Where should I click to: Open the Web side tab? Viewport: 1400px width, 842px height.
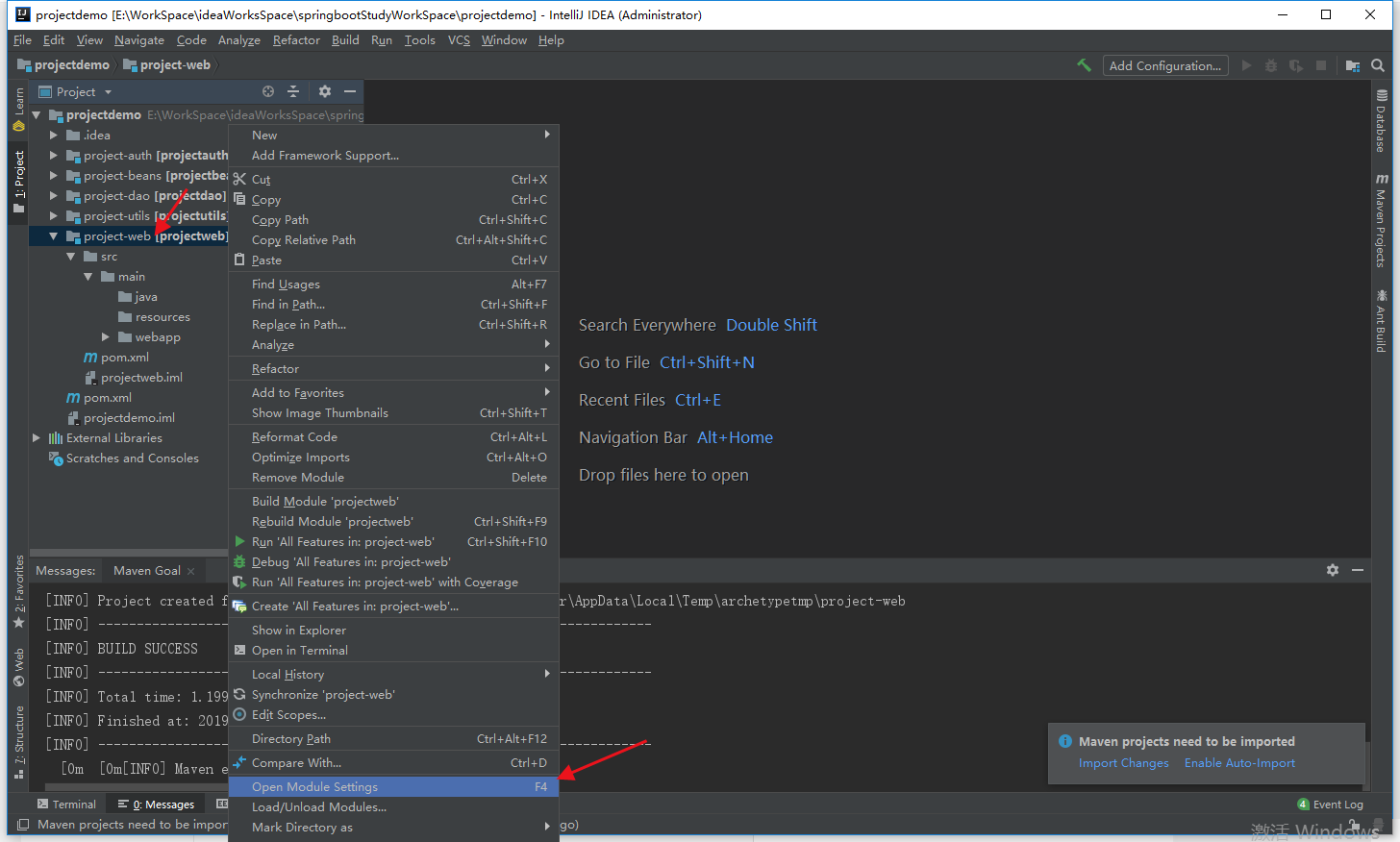tap(18, 667)
